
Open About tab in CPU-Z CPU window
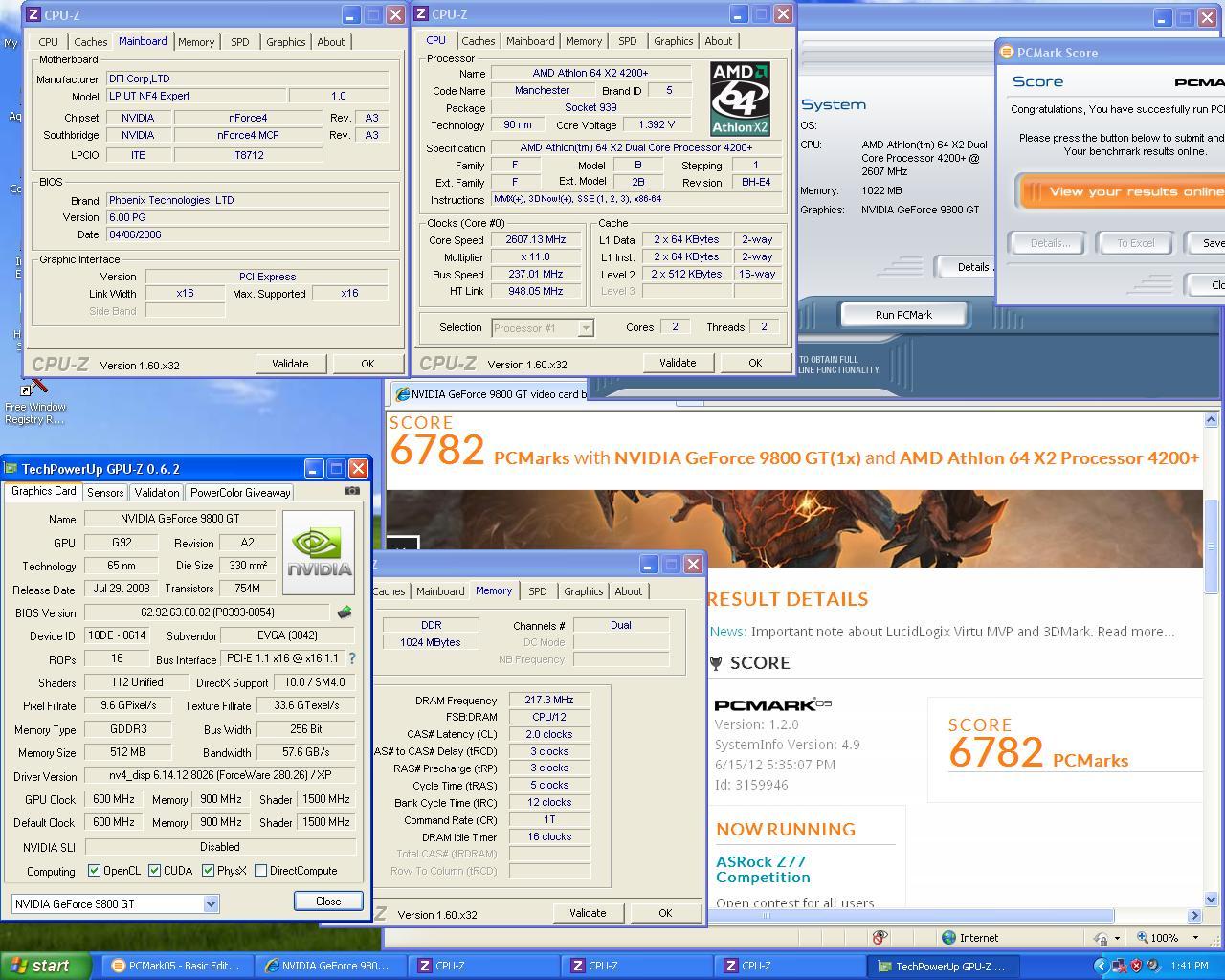tap(719, 41)
